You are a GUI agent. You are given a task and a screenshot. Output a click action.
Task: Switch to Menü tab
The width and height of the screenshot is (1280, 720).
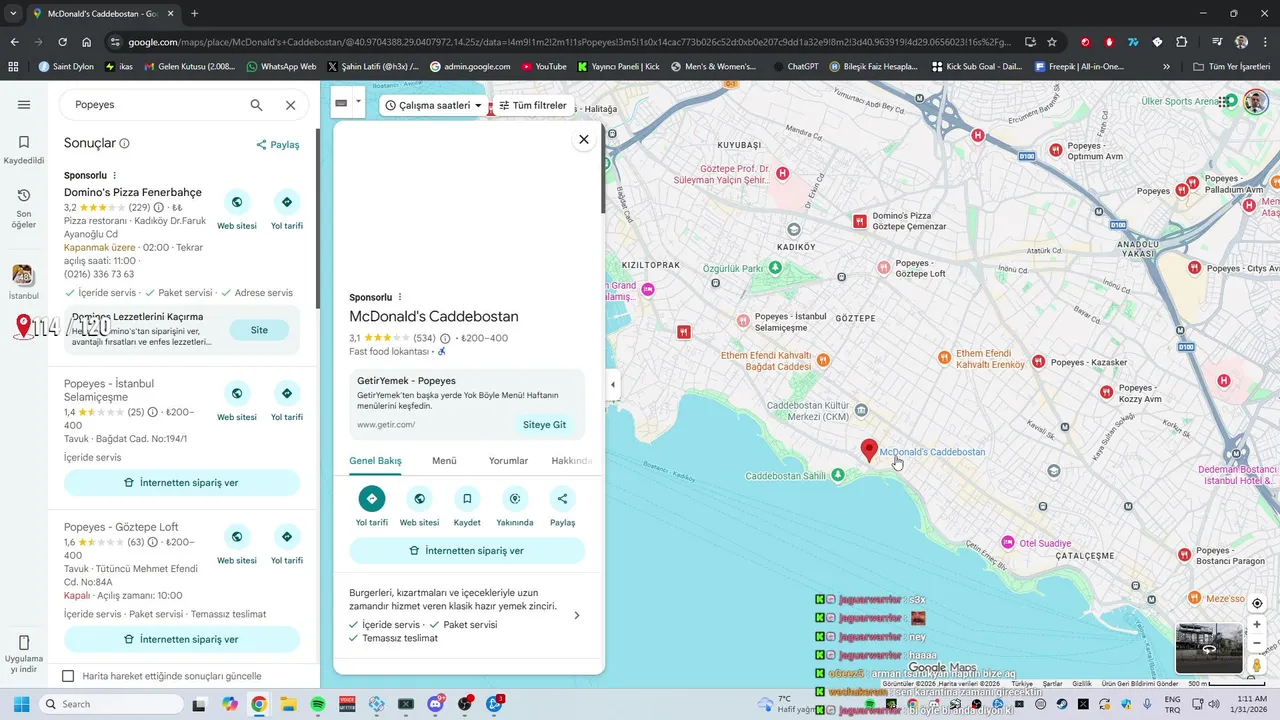(x=444, y=461)
